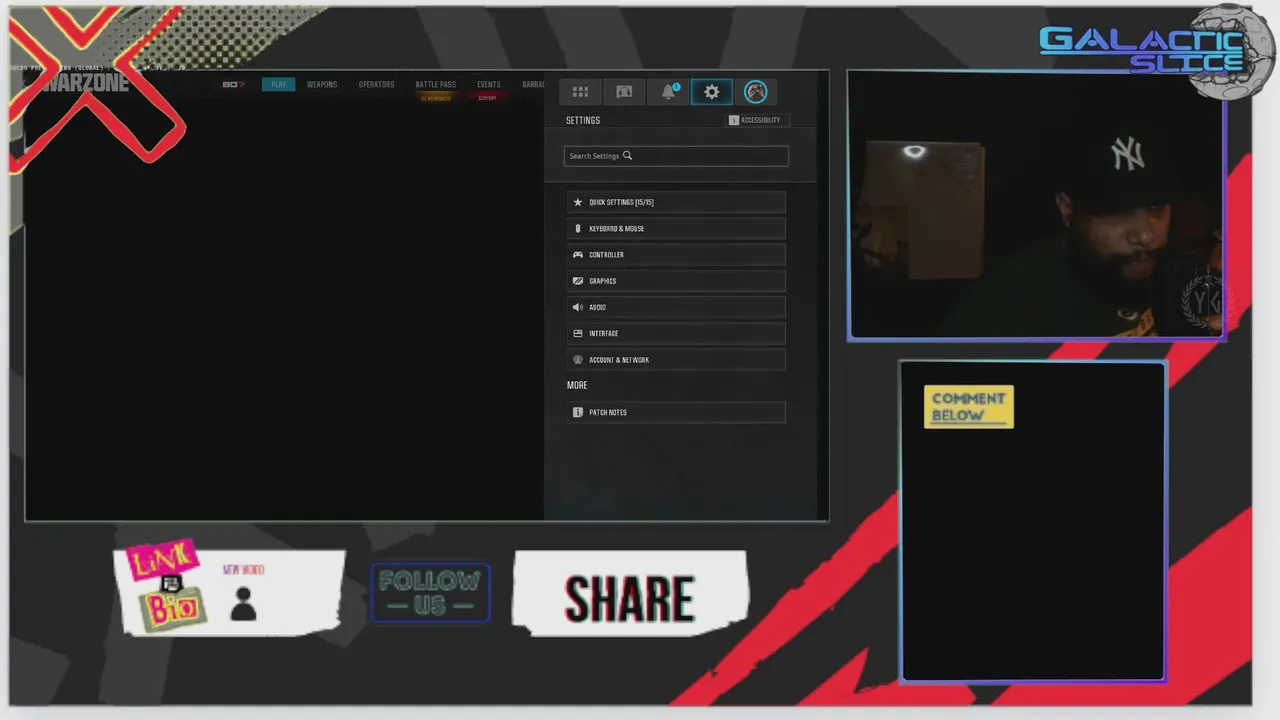Open Interface settings
Image resolution: width=1280 pixels, height=720 pixels.
pos(676,333)
